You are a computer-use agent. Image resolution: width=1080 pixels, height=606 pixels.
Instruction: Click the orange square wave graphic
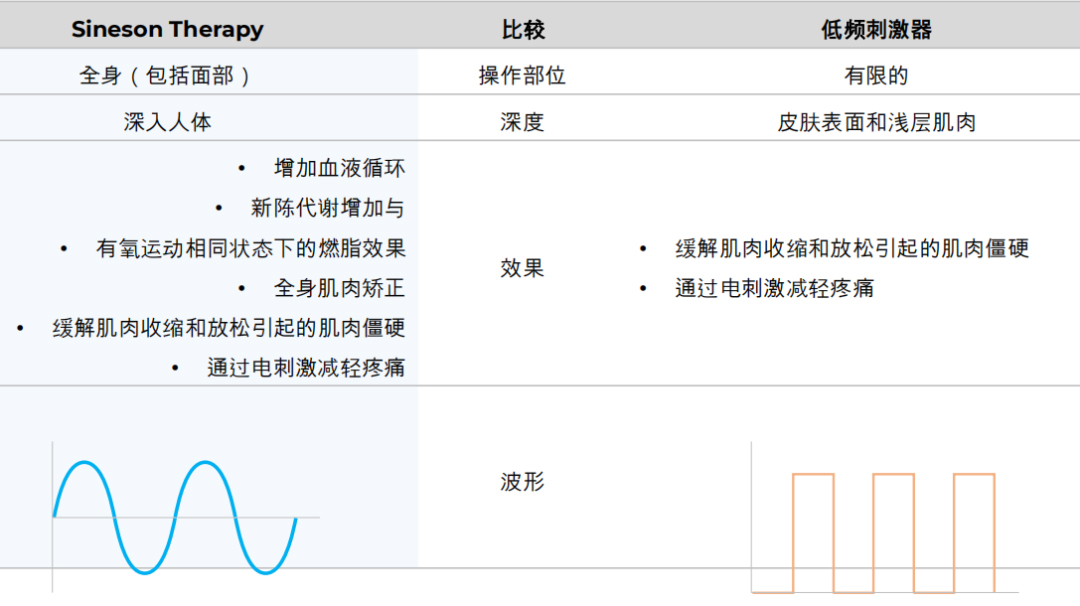point(873,533)
